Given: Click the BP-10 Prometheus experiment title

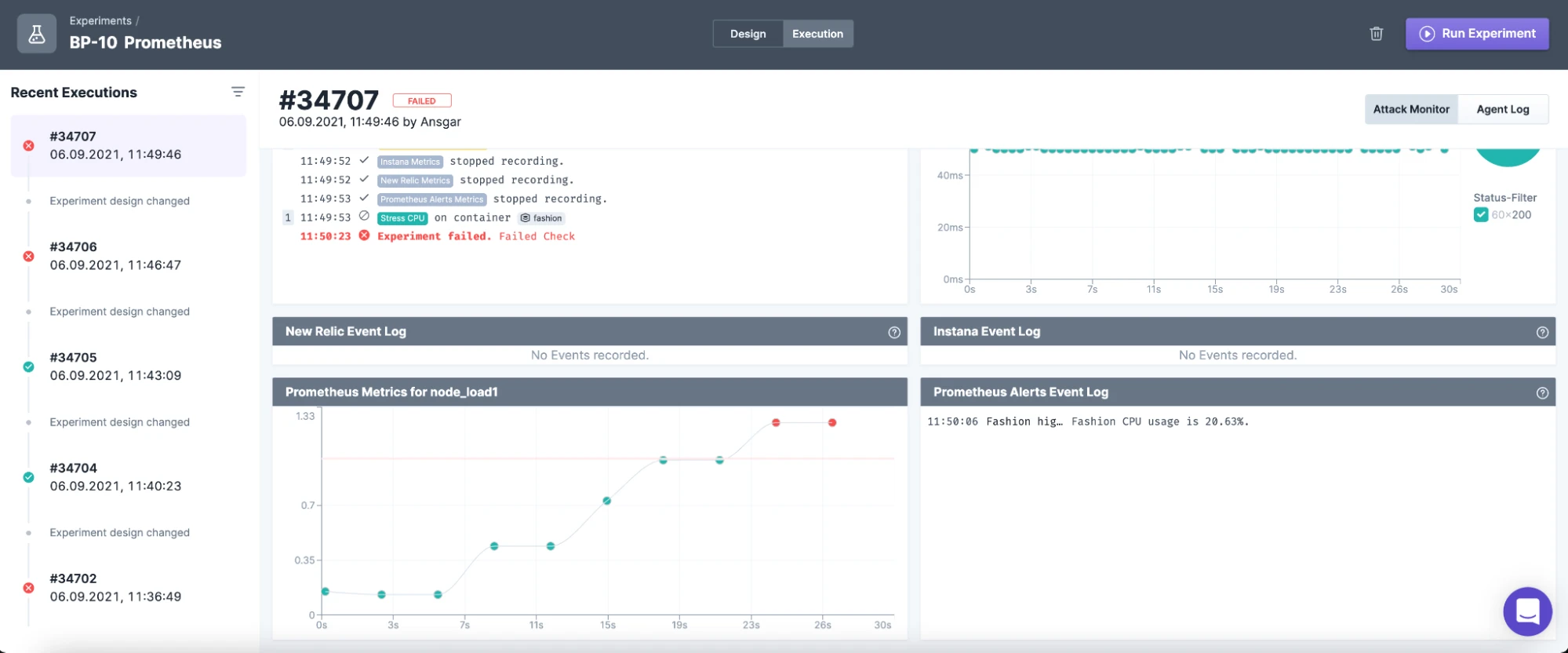Looking at the screenshot, I should 145,42.
